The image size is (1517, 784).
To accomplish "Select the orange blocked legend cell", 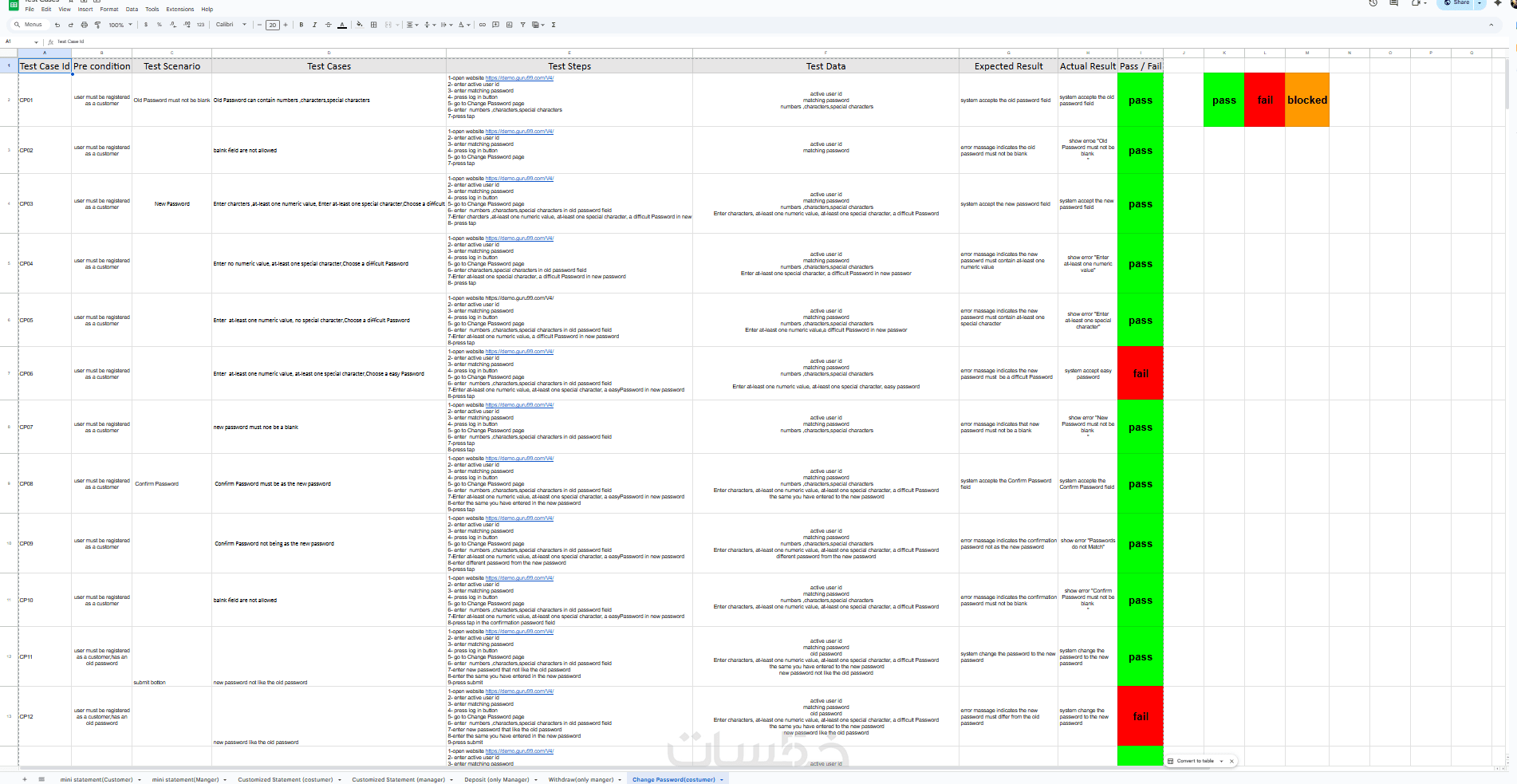I will (1307, 100).
